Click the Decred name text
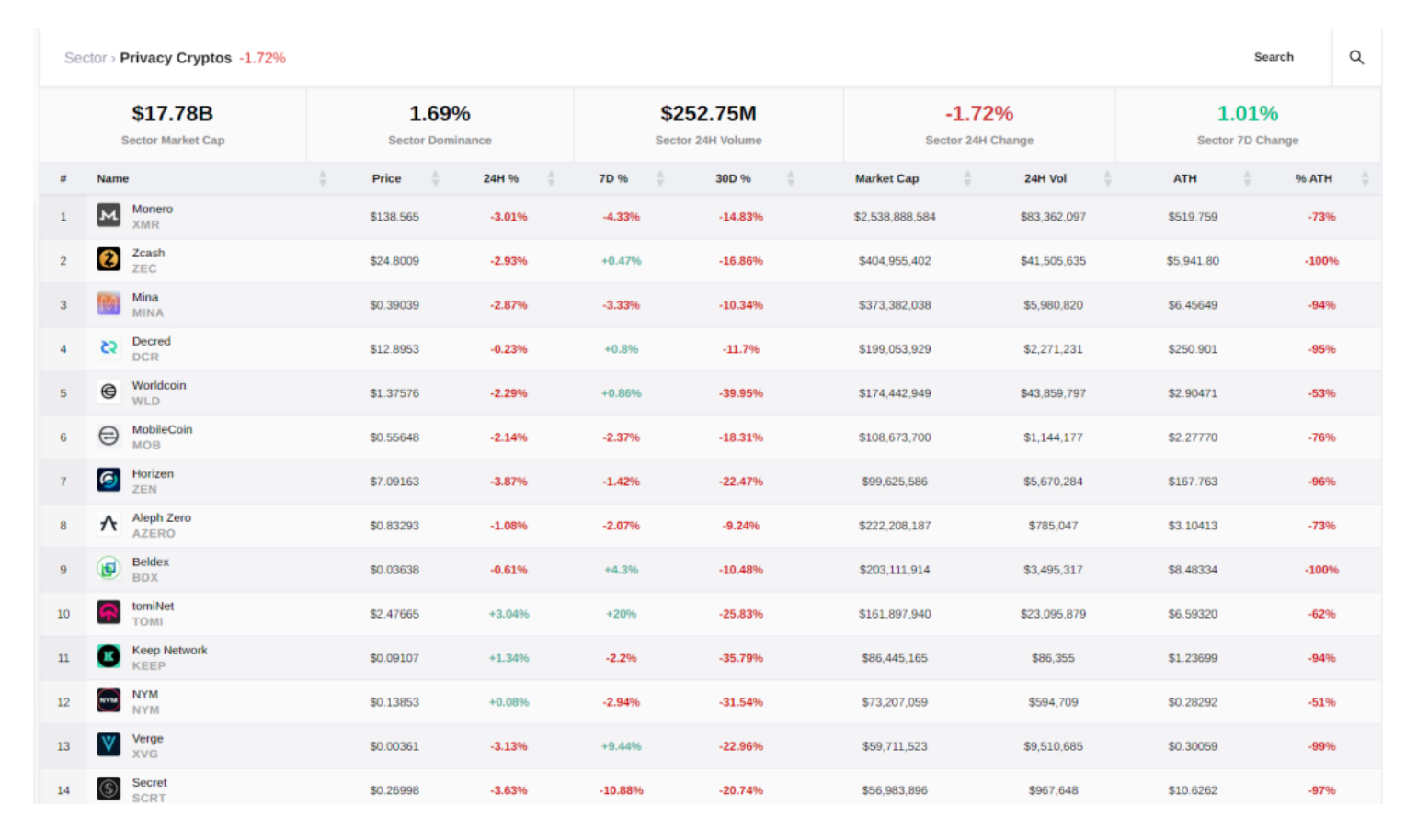1405x840 pixels. (151, 342)
